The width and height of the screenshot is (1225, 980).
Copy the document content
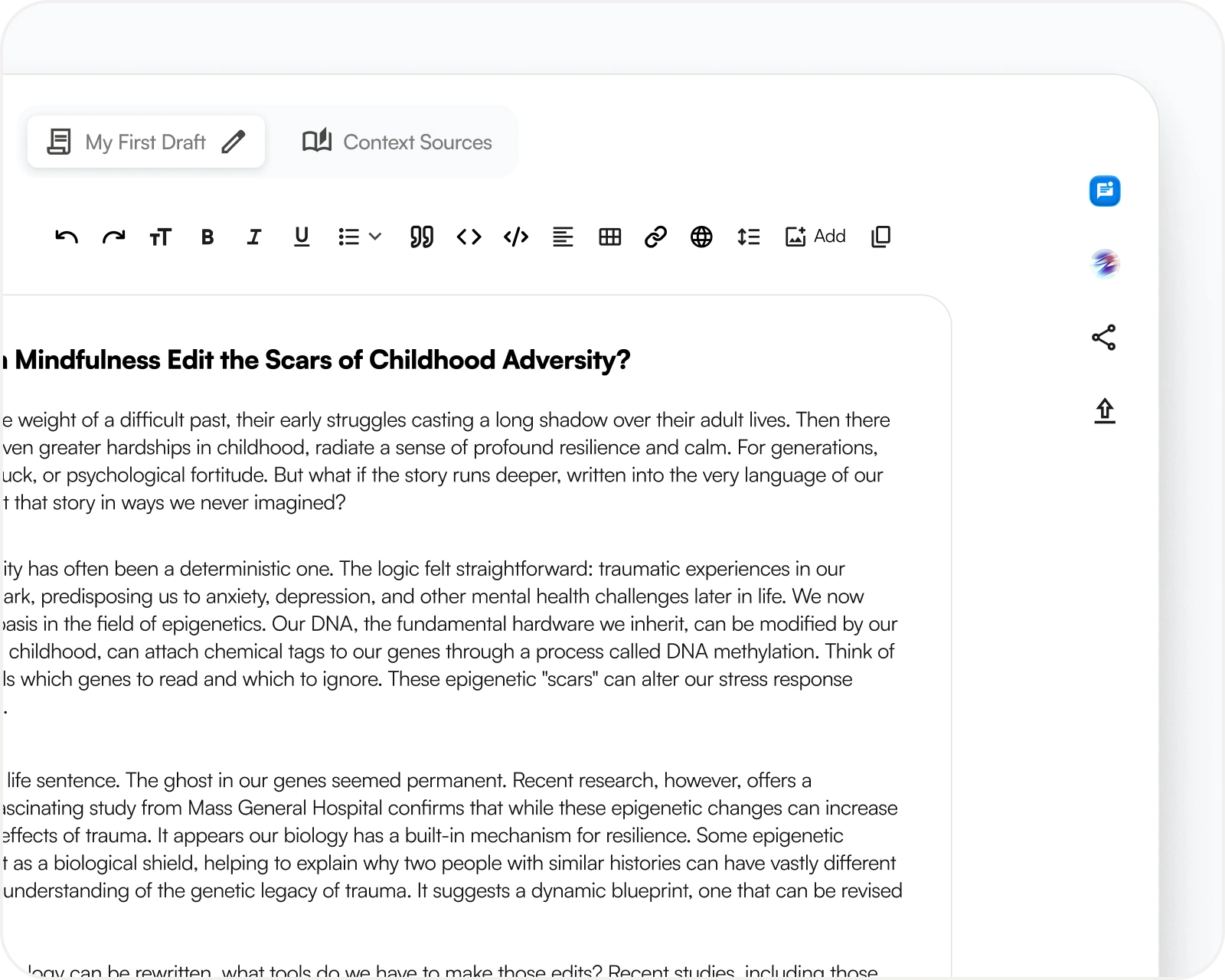pyautogui.click(x=880, y=237)
